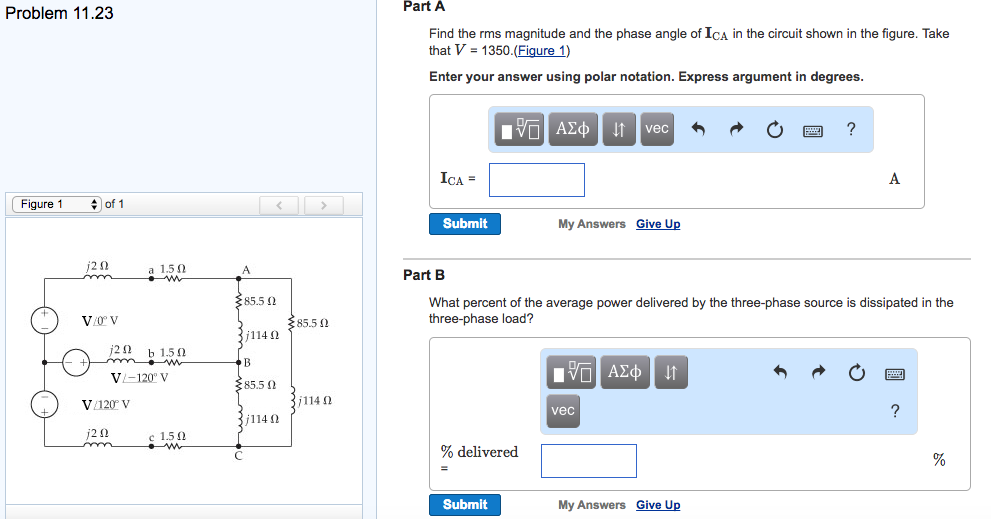This screenshot has width=991, height=519.
Task: Undo the last entry in Part A
Action: [x=698, y=130]
